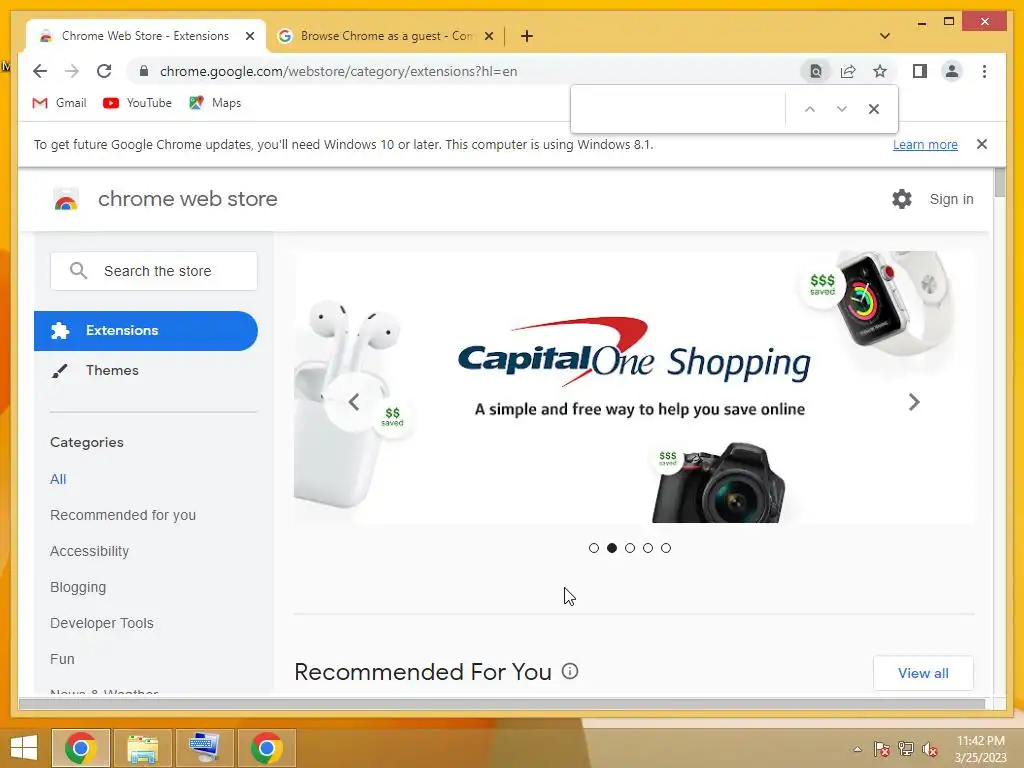The image size is (1024, 768).
Task: Select Developer Tools category
Action: pos(102,623)
